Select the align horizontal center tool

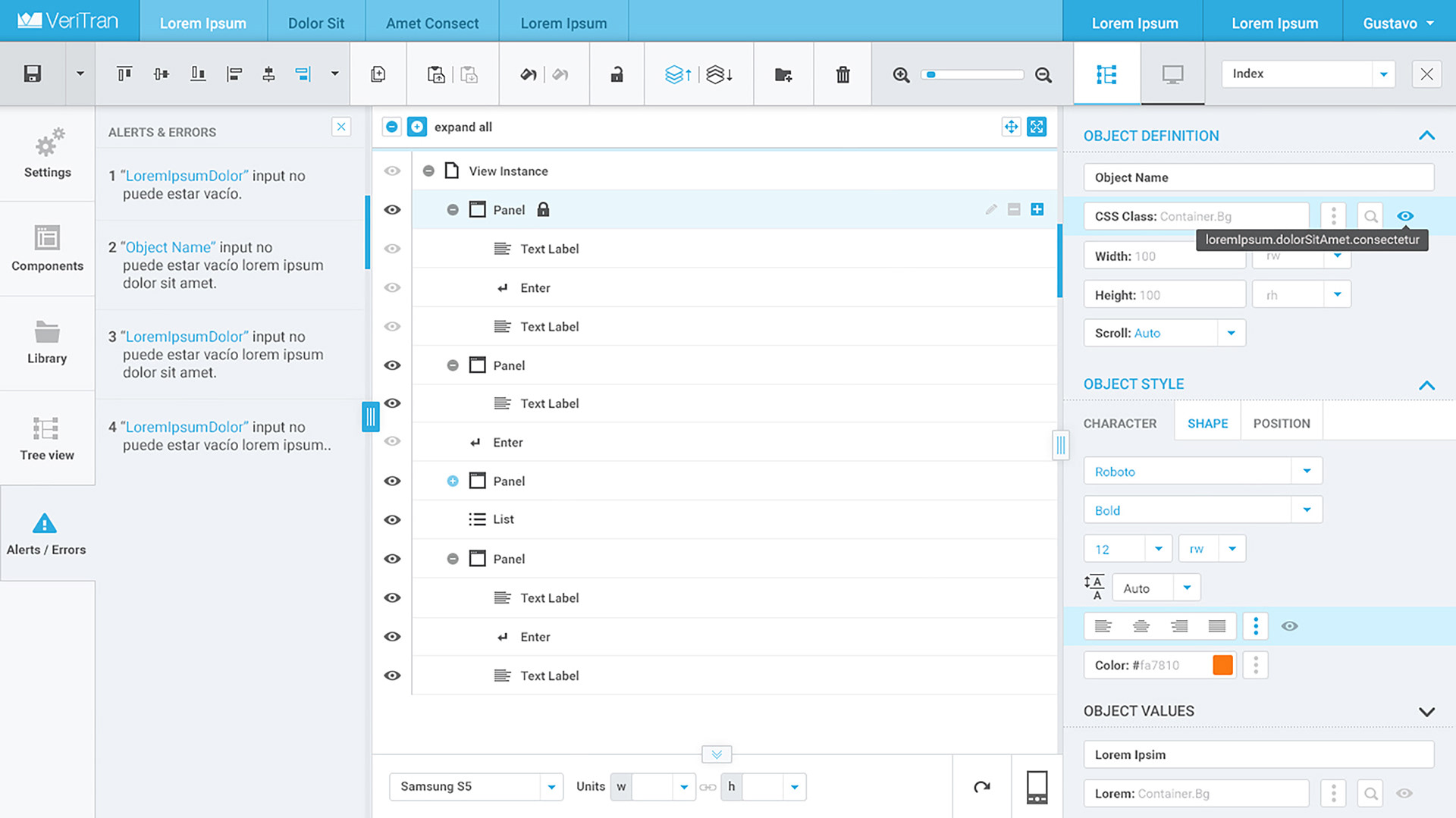pos(268,74)
